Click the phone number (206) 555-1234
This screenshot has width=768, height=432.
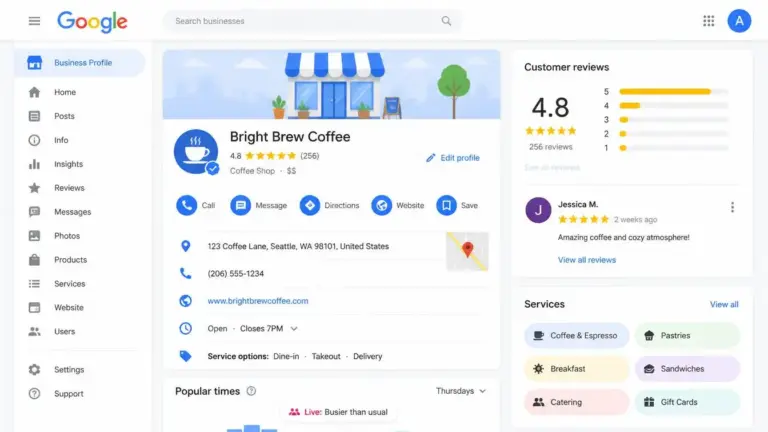(x=236, y=273)
